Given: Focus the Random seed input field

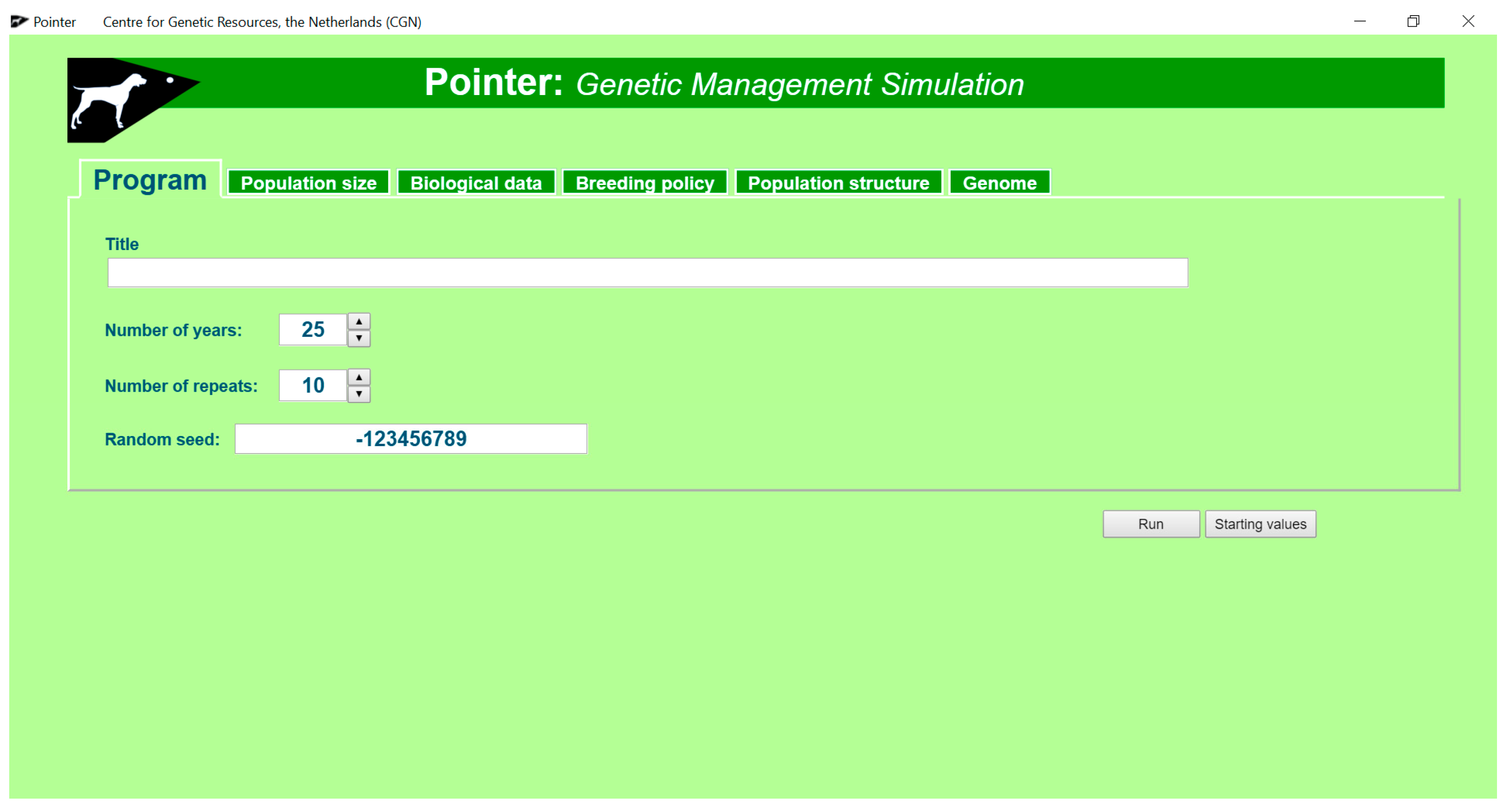Looking at the screenshot, I should [x=410, y=439].
